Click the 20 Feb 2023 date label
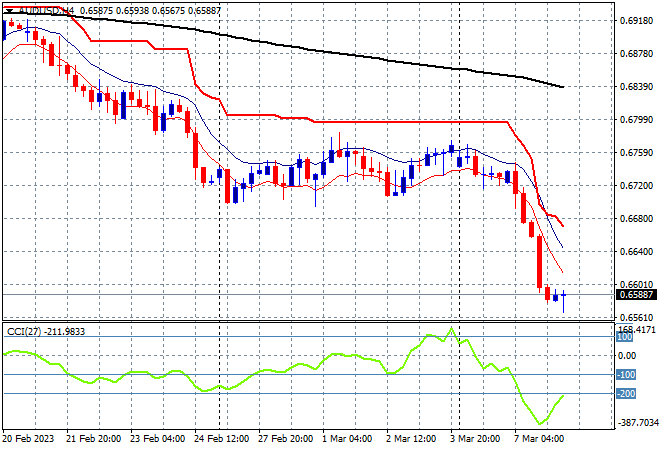Viewport: 660px width, 450px height. coord(29,439)
